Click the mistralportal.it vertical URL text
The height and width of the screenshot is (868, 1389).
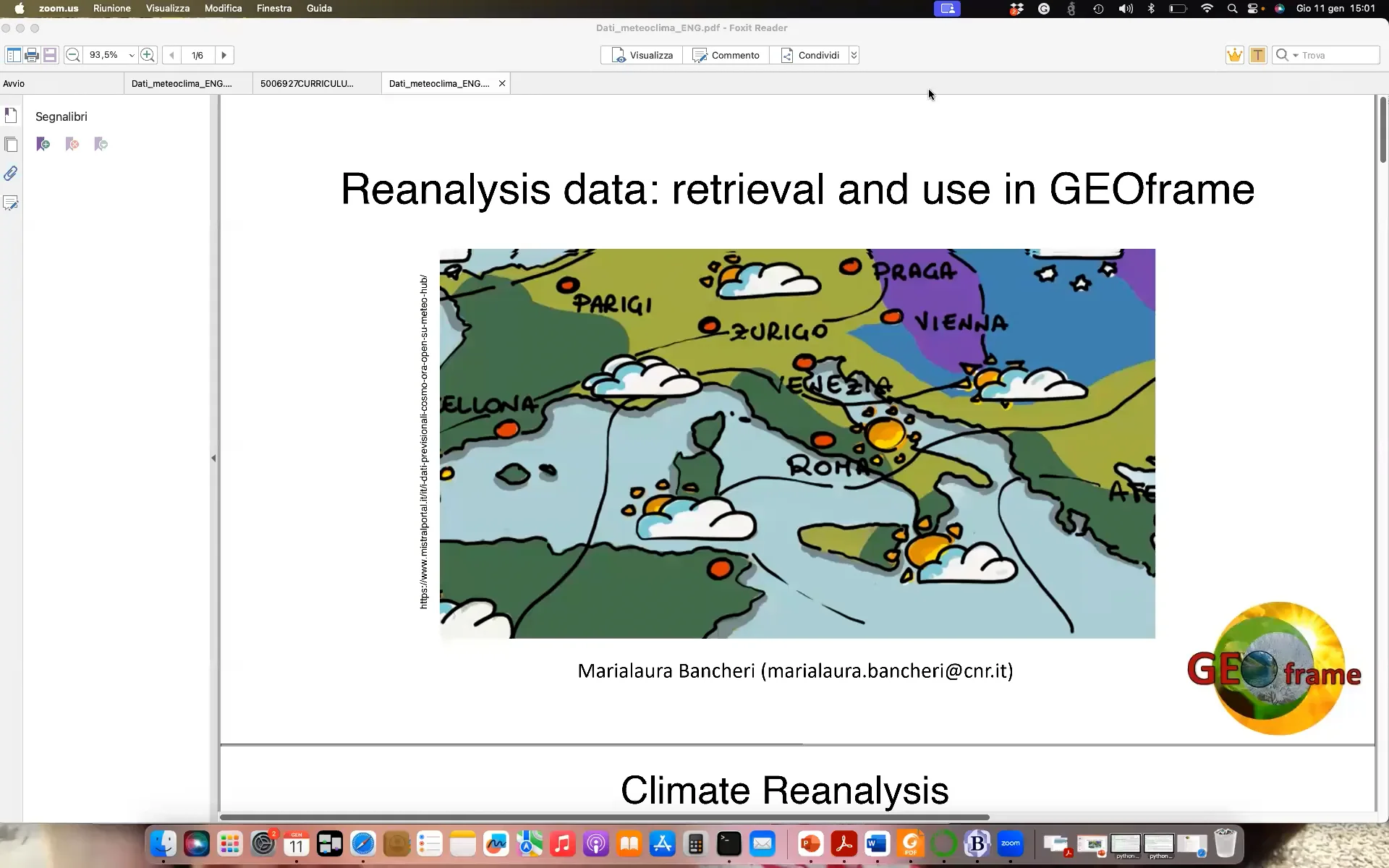coord(424,442)
